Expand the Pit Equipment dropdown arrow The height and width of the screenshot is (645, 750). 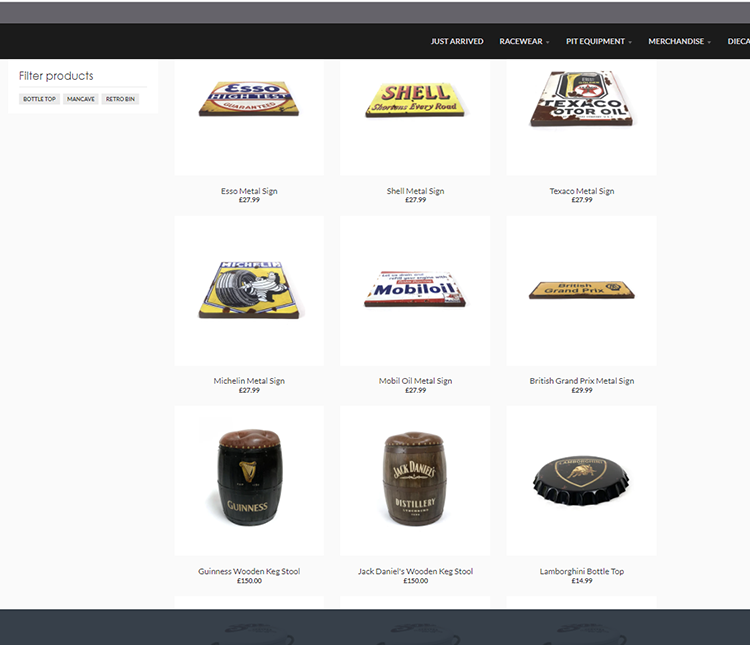tap(630, 42)
